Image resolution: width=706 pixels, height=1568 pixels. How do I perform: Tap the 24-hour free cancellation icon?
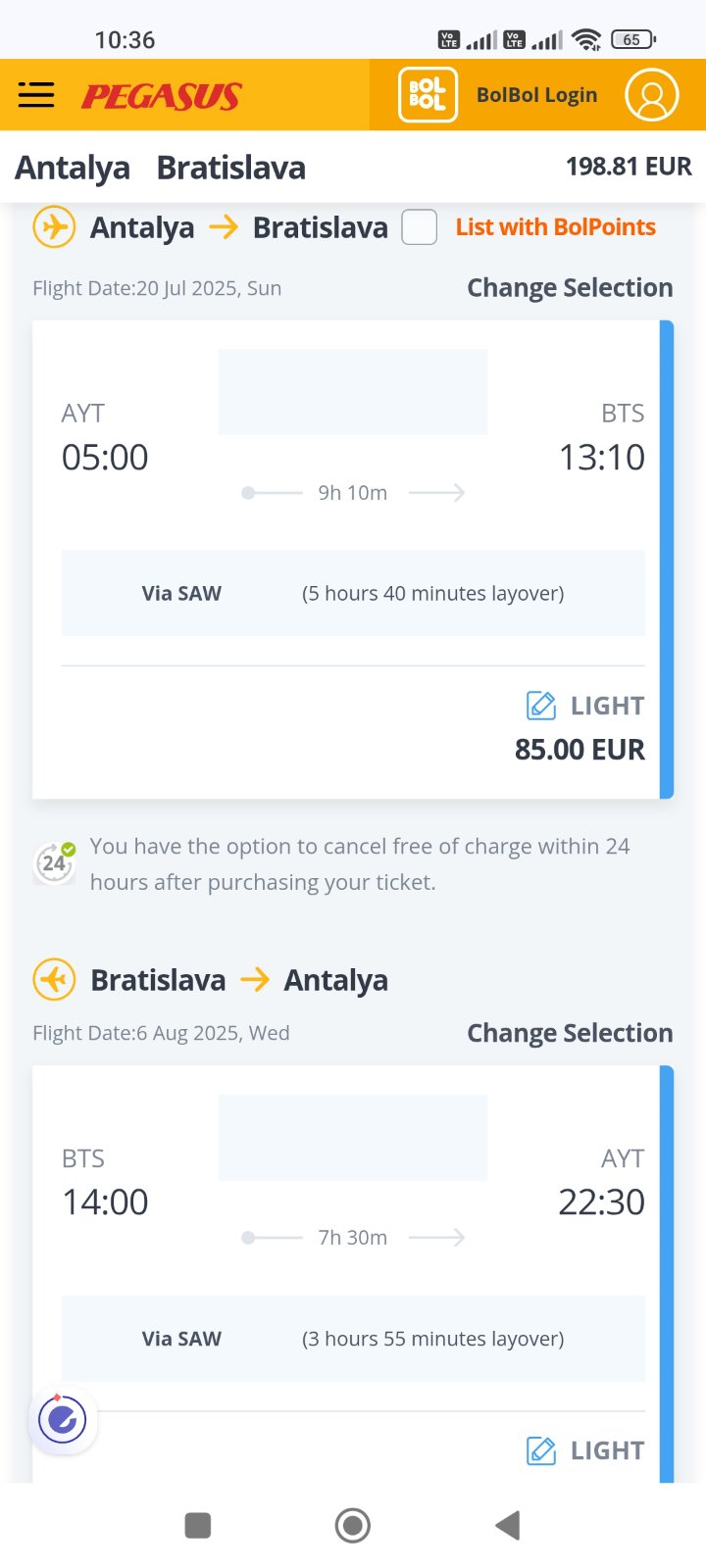click(55, 862)
